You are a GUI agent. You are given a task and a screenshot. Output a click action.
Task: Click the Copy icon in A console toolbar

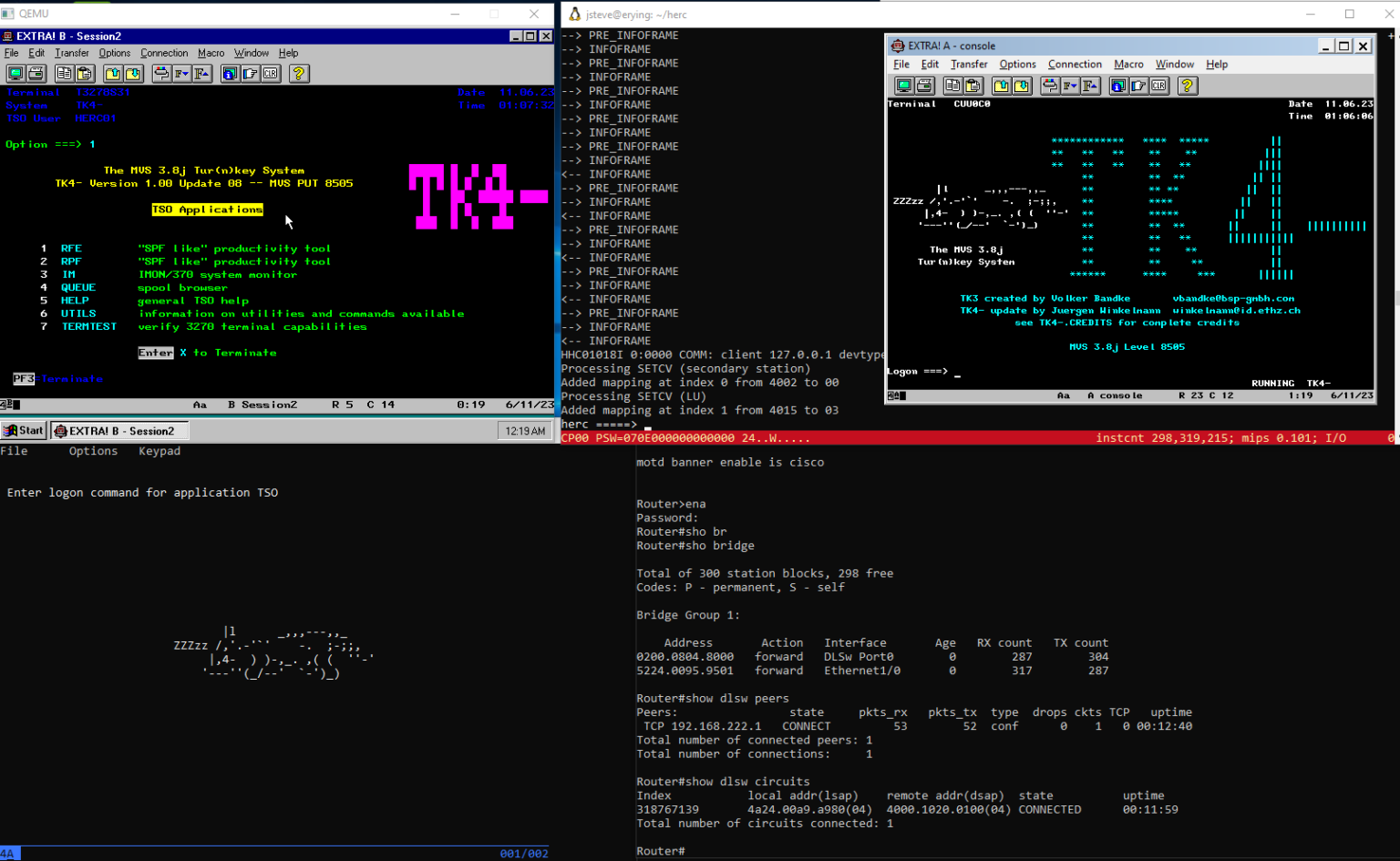click(952, 87)
